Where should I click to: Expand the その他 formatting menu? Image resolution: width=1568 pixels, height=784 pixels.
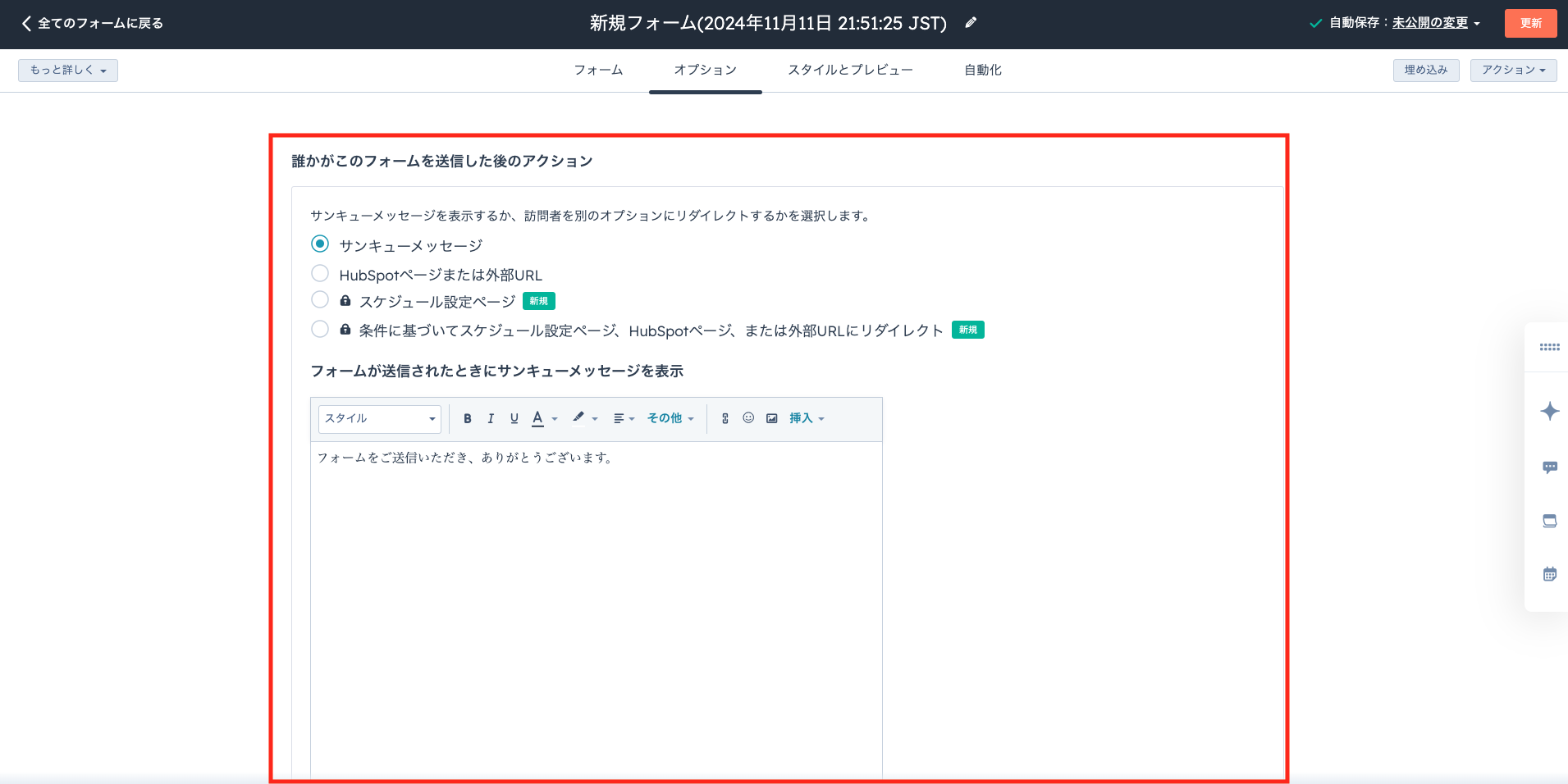click(670, 418)
